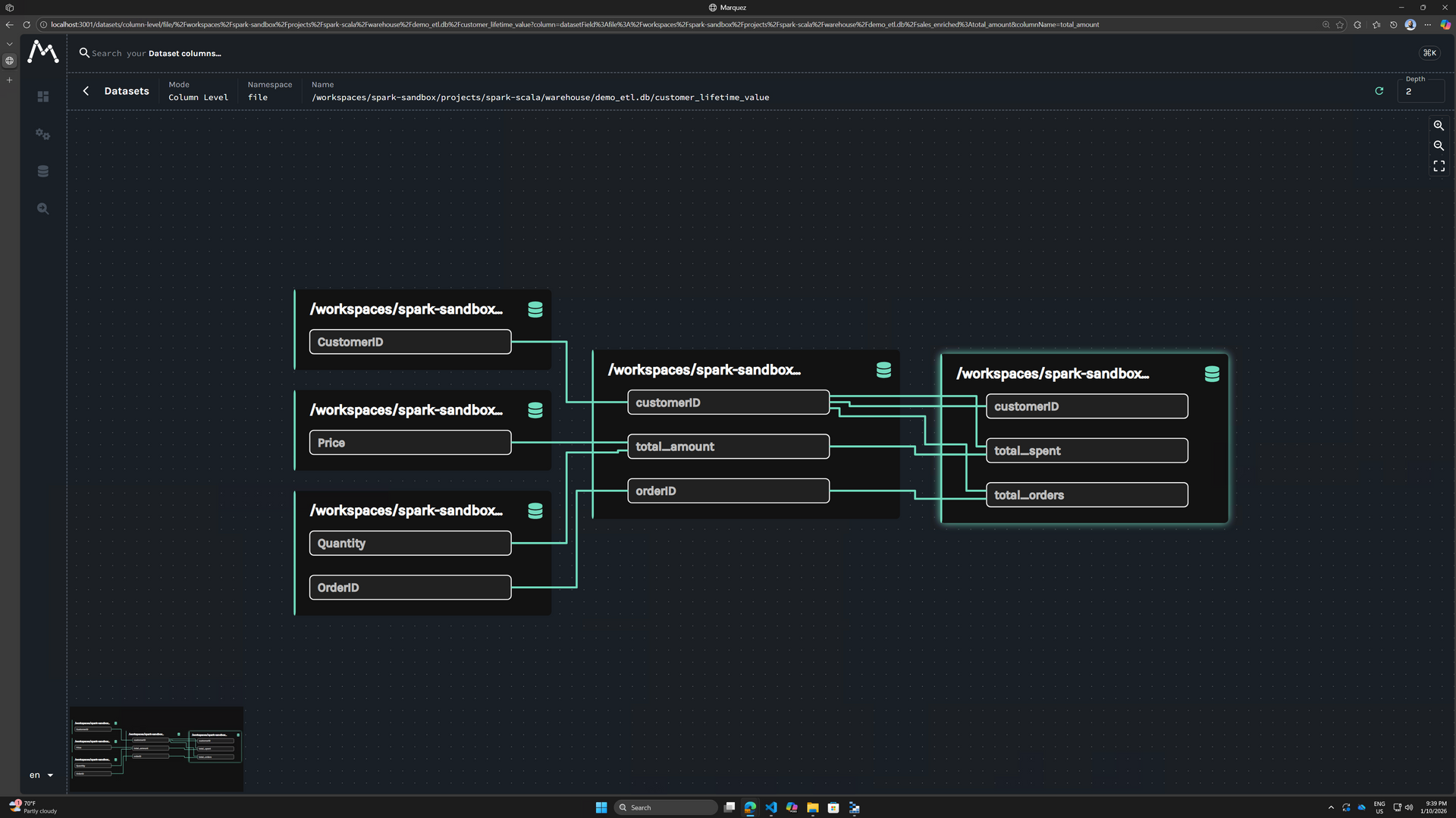Click the Datasets breadcrumb label
This screenshot has height=818, width=1456.
pos(126,90)
